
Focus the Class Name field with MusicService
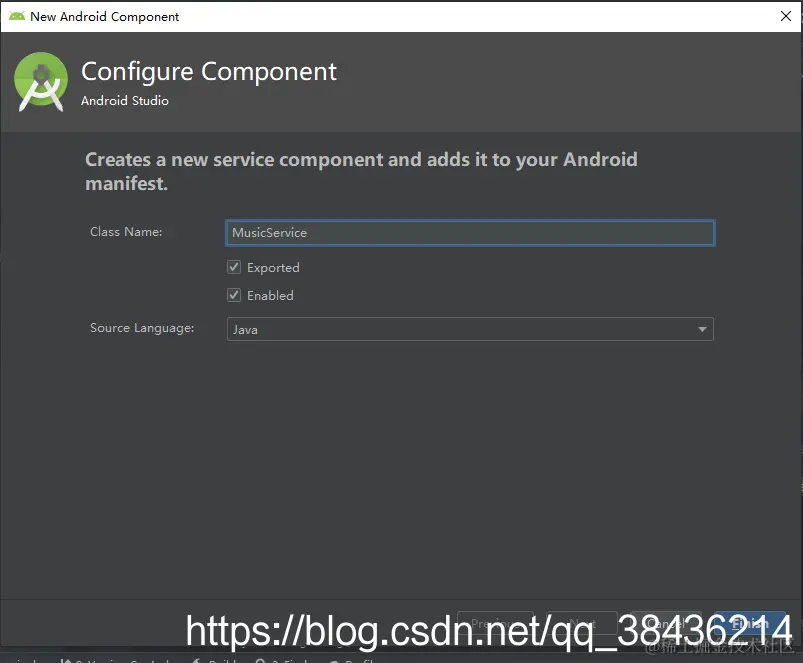tap(470, 233)
